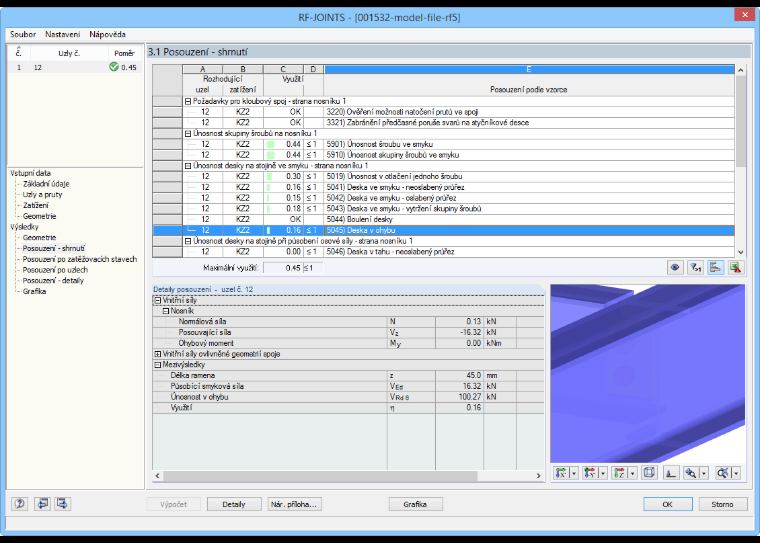Select 'Grafika' in navigator tree
Viewport: 760px width, 543px height.
click(34, 291)
